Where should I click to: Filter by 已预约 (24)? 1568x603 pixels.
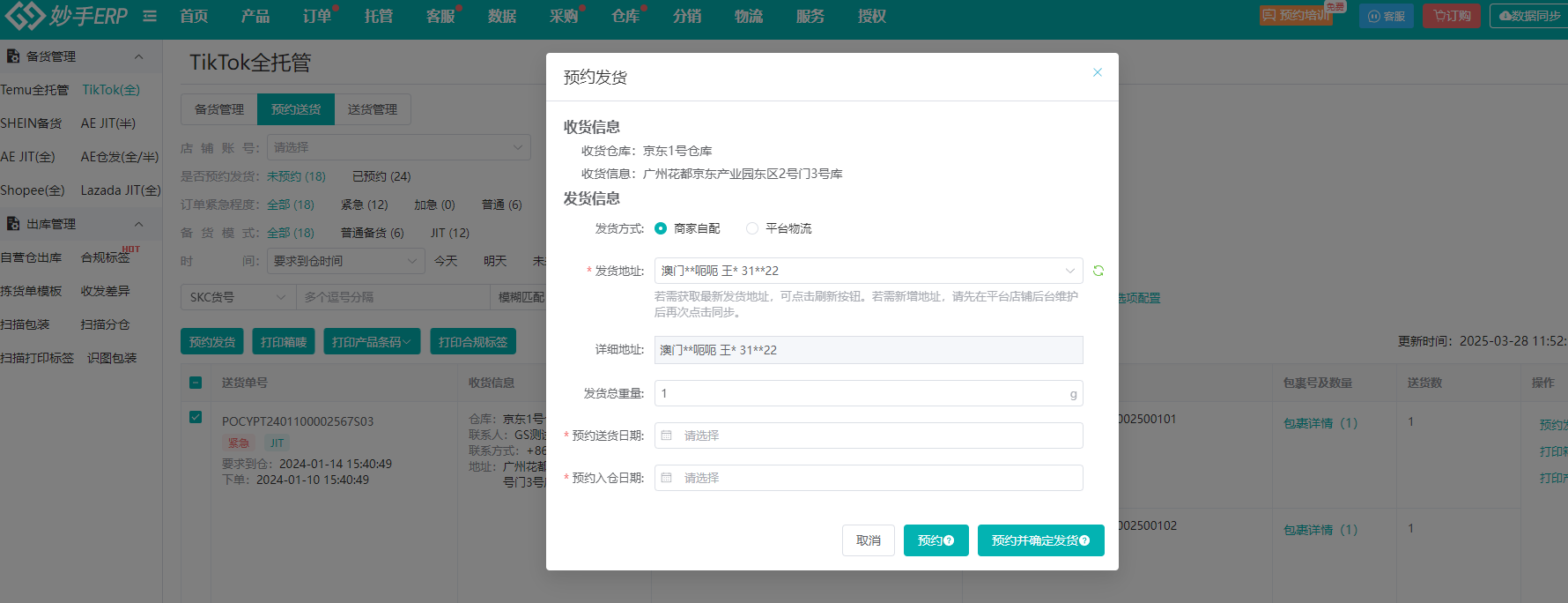[381, 176]
